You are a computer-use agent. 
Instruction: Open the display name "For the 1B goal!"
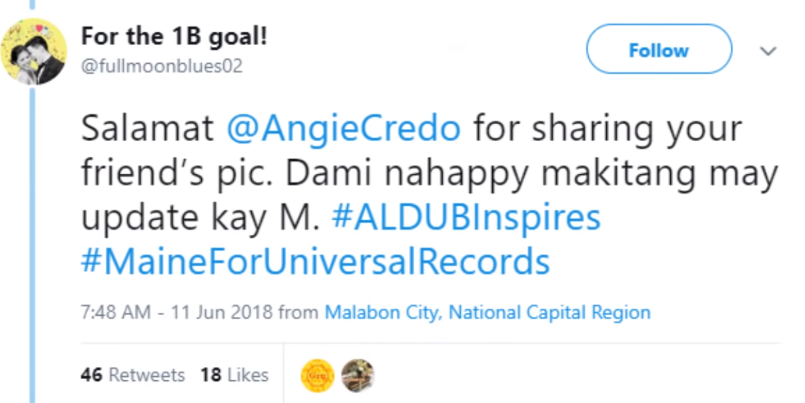click(x=174, y=36)
